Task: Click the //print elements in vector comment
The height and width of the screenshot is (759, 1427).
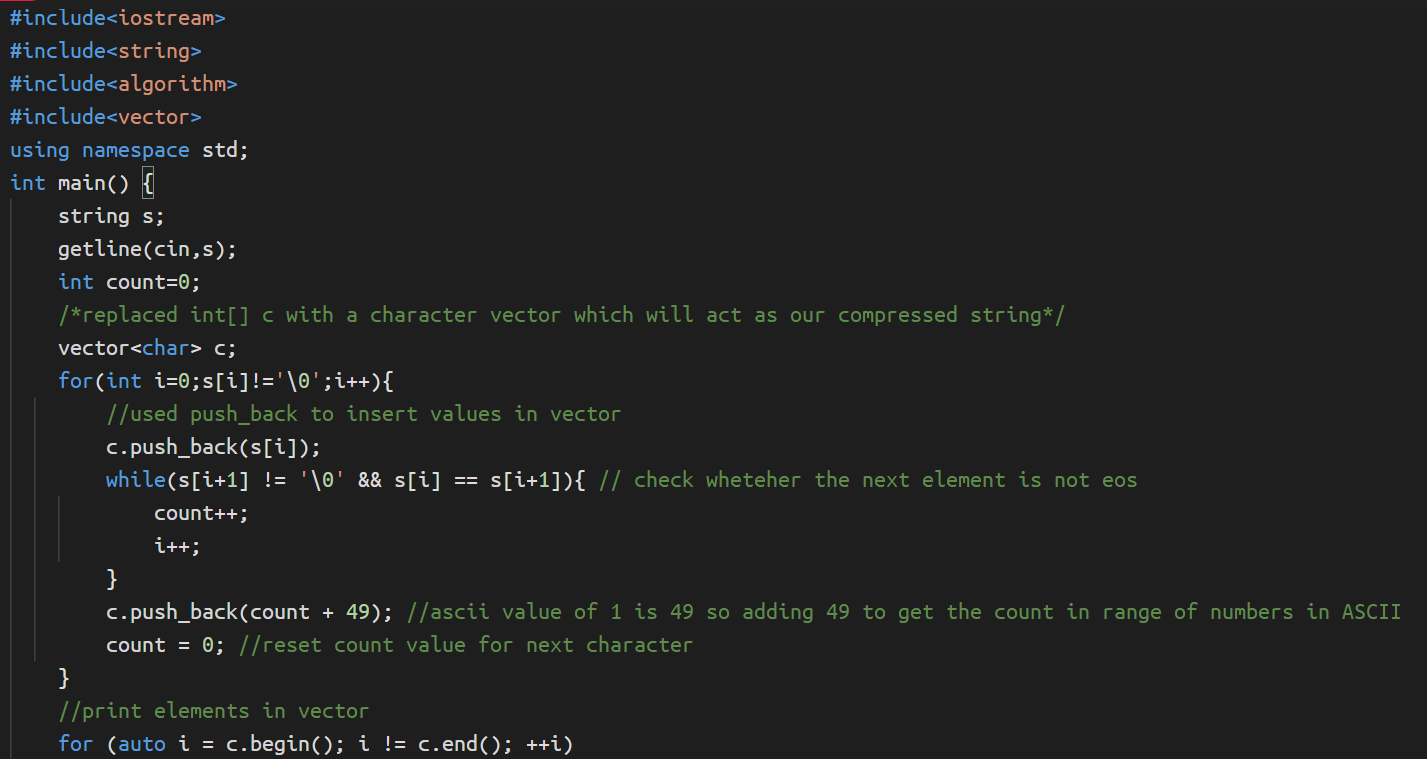Action: point(213,711)
